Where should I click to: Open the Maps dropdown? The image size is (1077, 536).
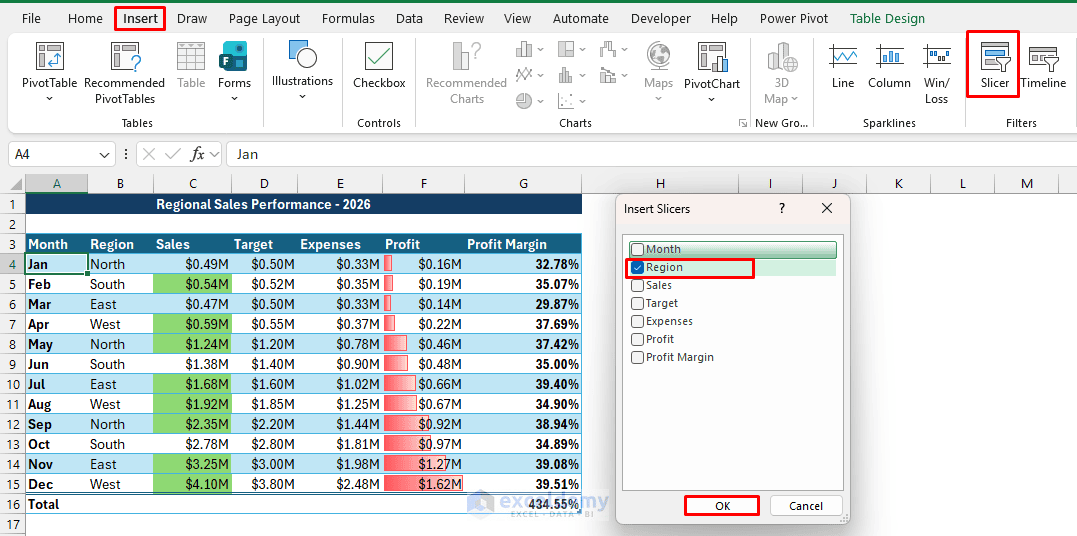coord(658,99)
